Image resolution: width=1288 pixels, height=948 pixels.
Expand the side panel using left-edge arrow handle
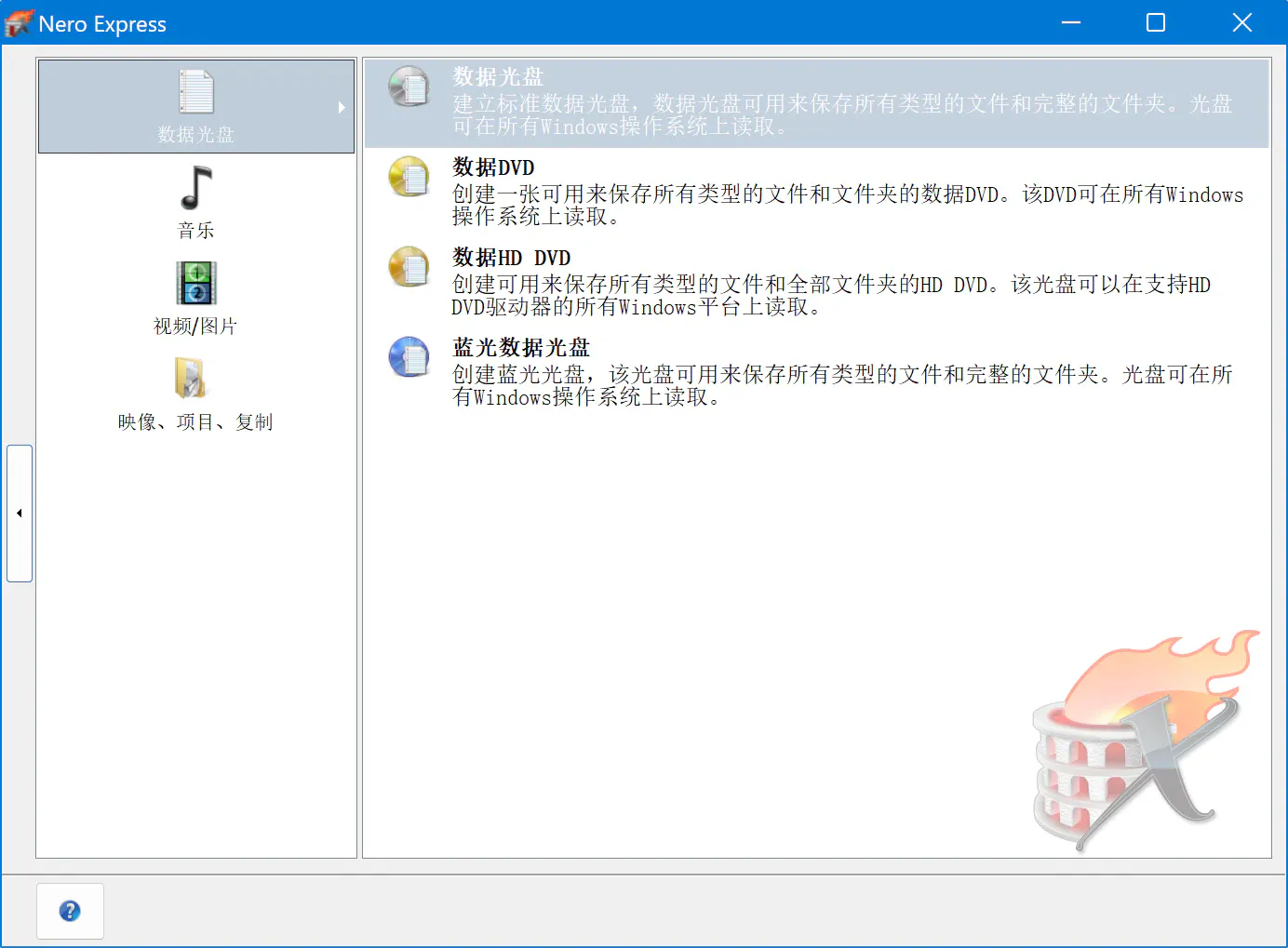(x=20, y=513)
